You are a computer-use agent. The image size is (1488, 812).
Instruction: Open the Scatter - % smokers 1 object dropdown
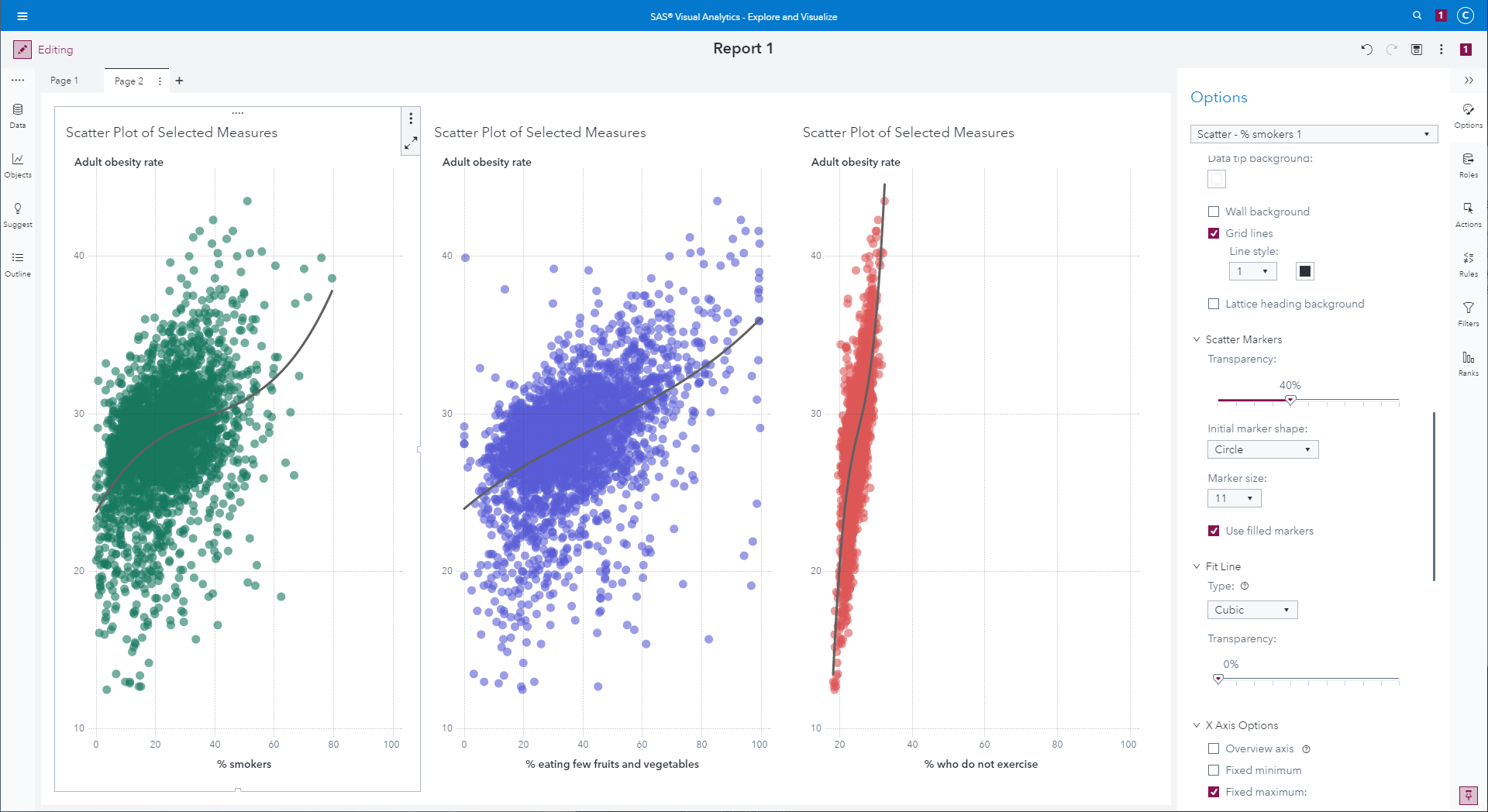coord(1314,134)
